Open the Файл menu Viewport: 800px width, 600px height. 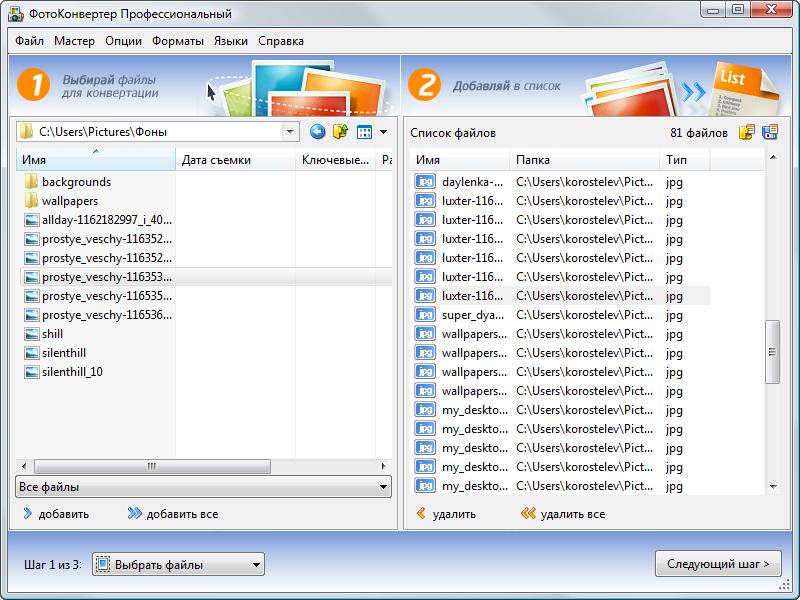[x=29, y=41]
